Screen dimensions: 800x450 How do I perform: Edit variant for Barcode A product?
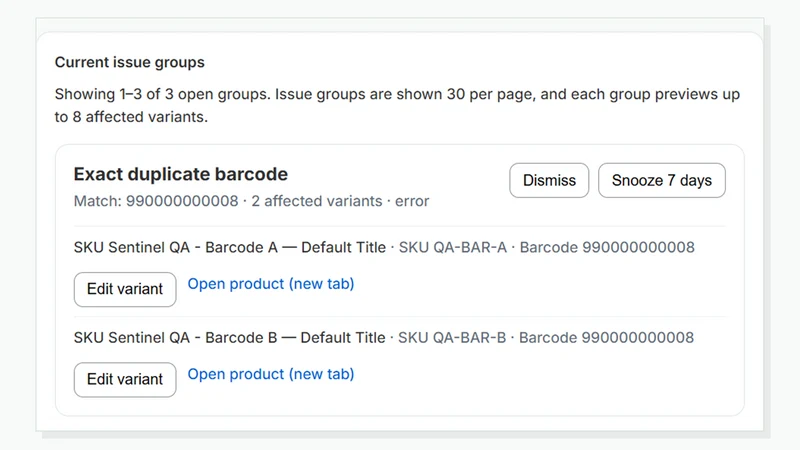click(125, 289)
